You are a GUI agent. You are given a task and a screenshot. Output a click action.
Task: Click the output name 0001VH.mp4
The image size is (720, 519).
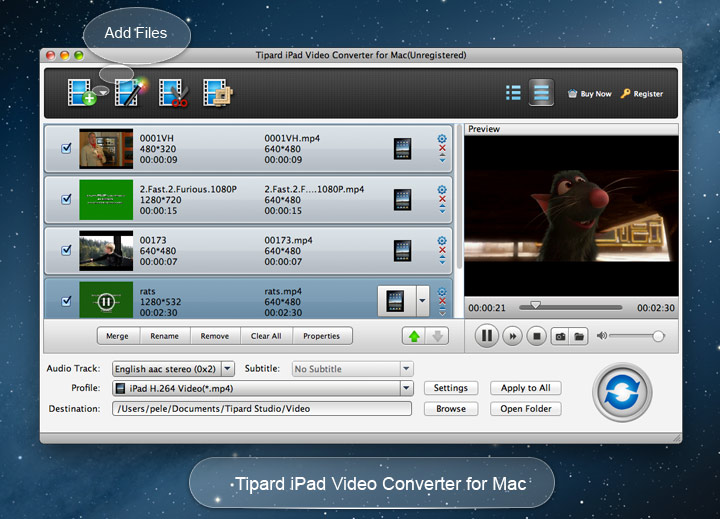[292, 138]
